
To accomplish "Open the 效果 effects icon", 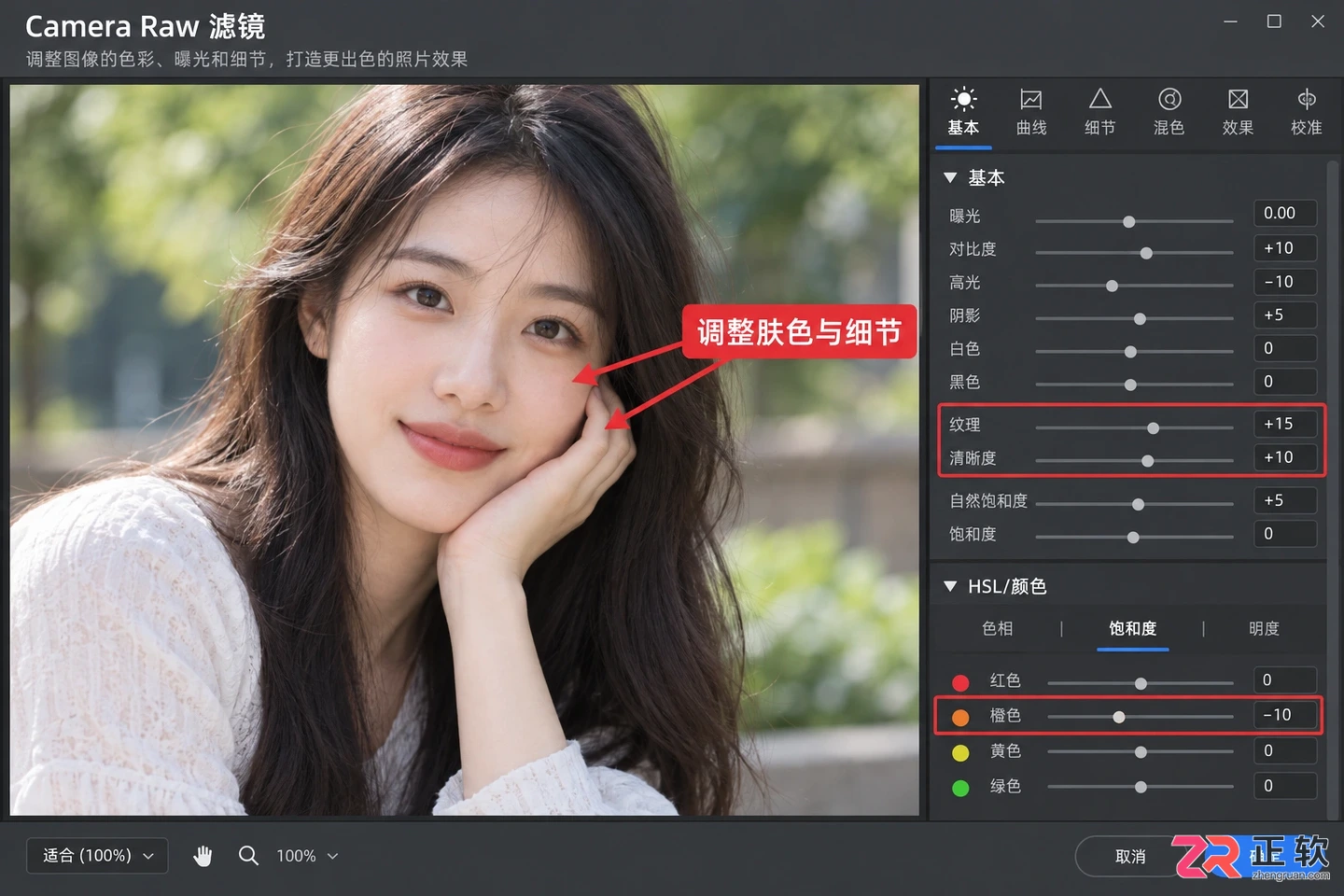I will tap(1238, 99).
